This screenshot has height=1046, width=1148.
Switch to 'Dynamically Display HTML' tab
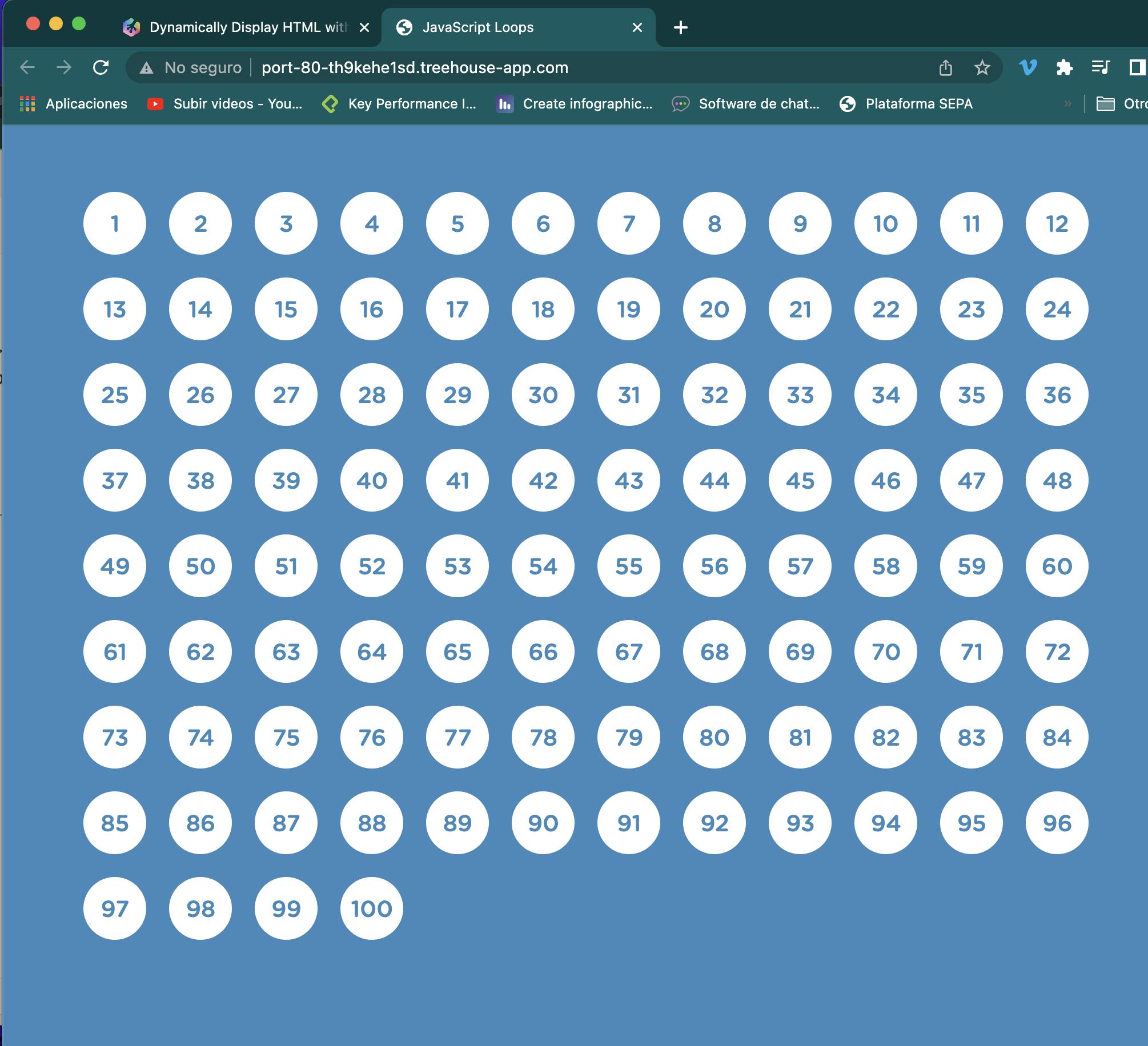click(x=246, y=27)
